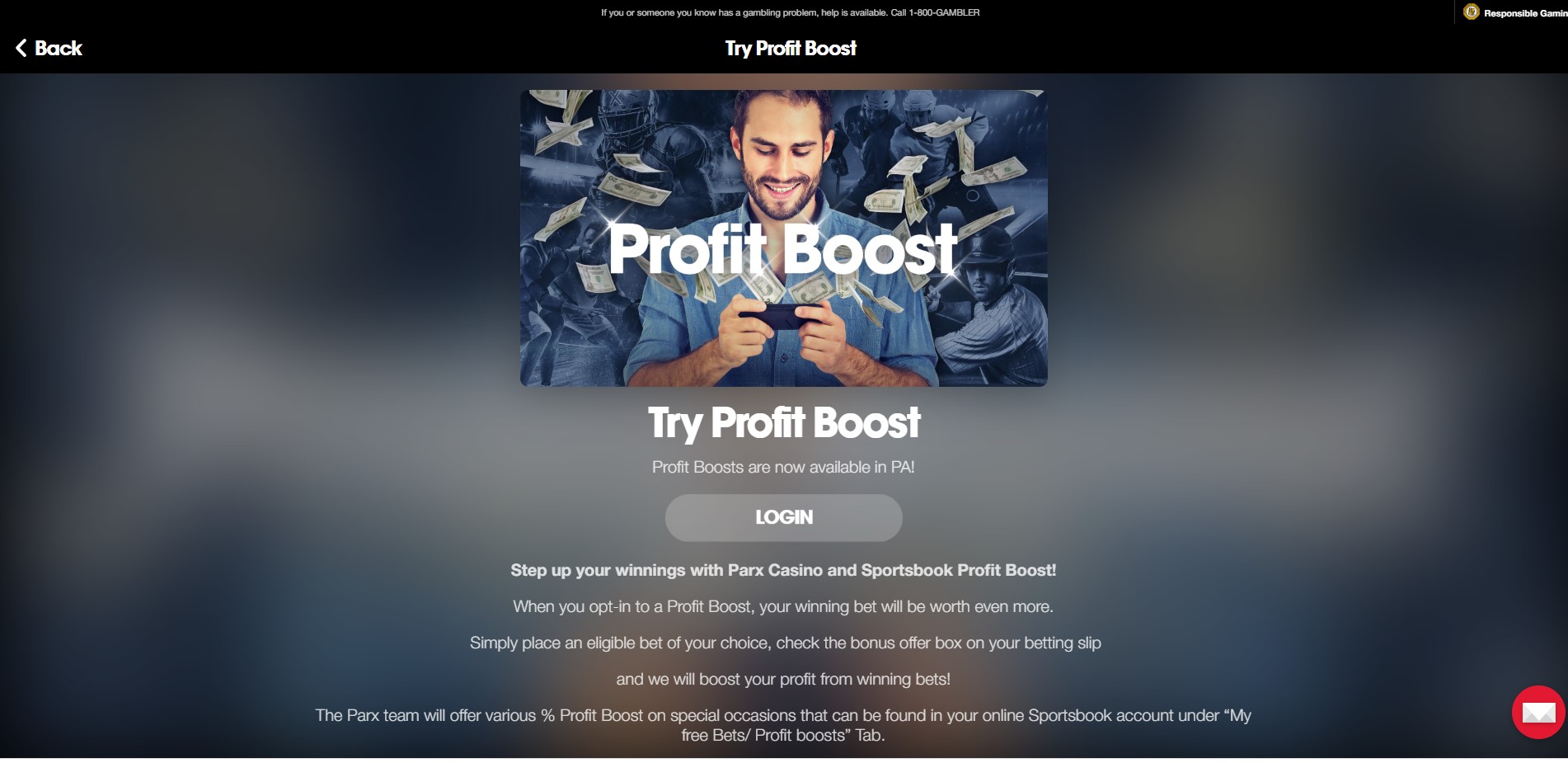This screenshot has width=1568, height=763.
Task: Go back using the Back label
Action: pyautogui.click(x=59, y=49)
